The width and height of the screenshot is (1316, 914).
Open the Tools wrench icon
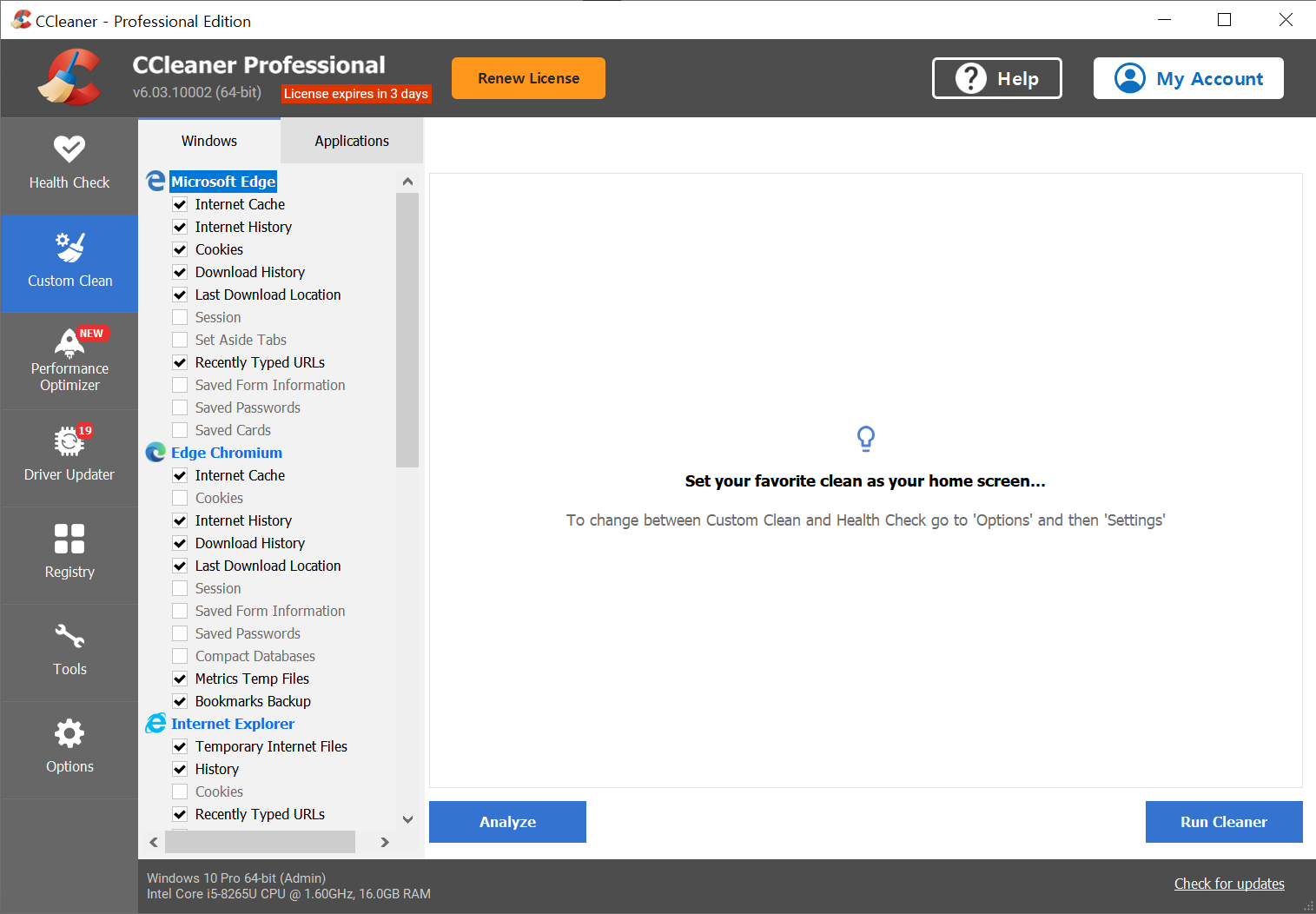tap(69, 637)
